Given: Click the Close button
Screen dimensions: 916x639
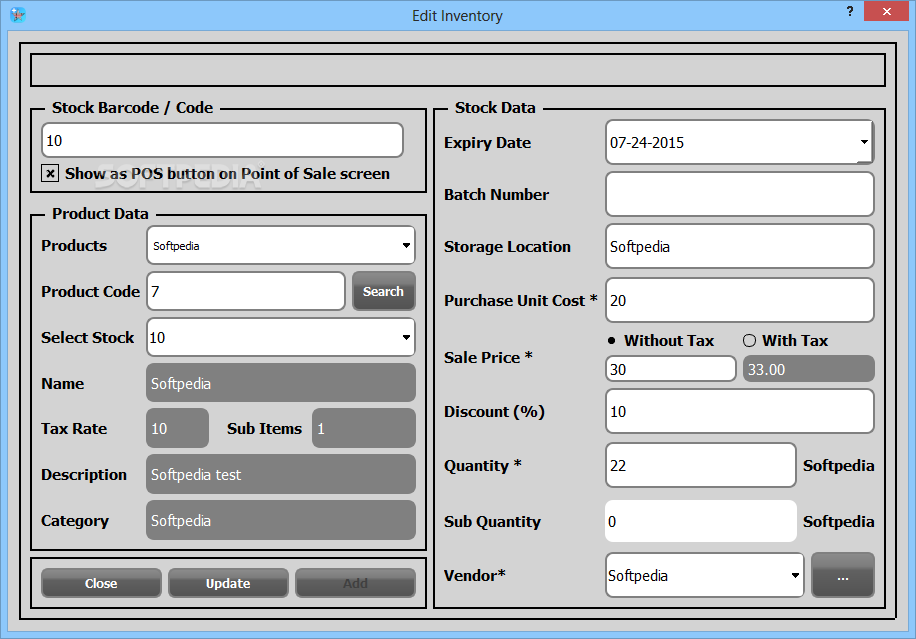Looking at the screenshot, I should click(x=101, y=583).
